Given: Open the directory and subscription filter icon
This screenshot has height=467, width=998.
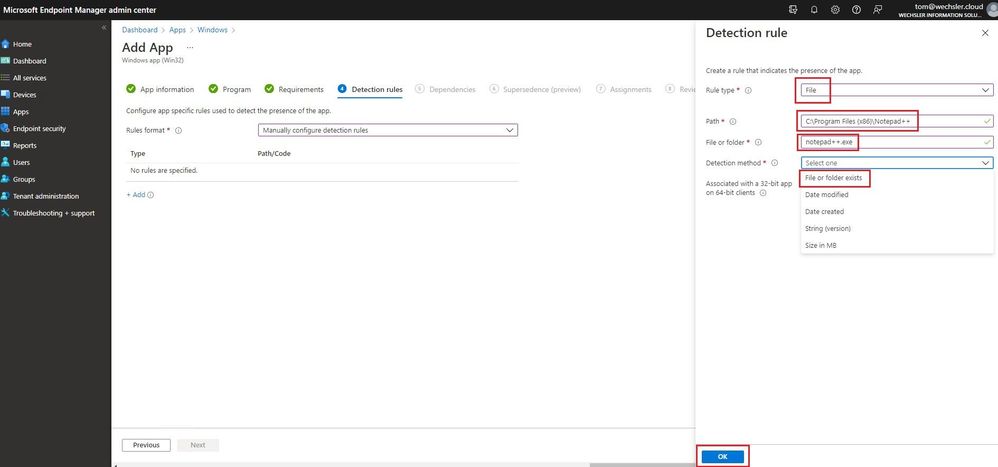Looking at the screenshot, I should coord(793,10).
